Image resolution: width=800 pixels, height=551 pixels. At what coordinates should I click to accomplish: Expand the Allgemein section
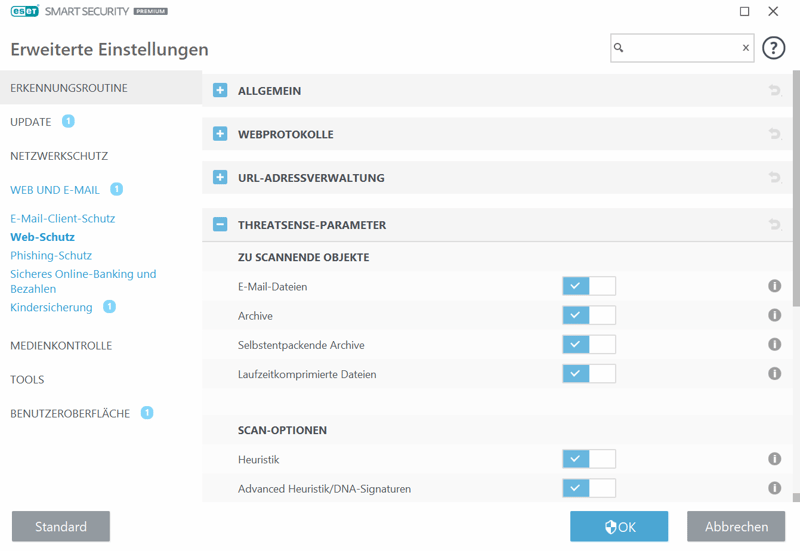(x=220, y=91)
